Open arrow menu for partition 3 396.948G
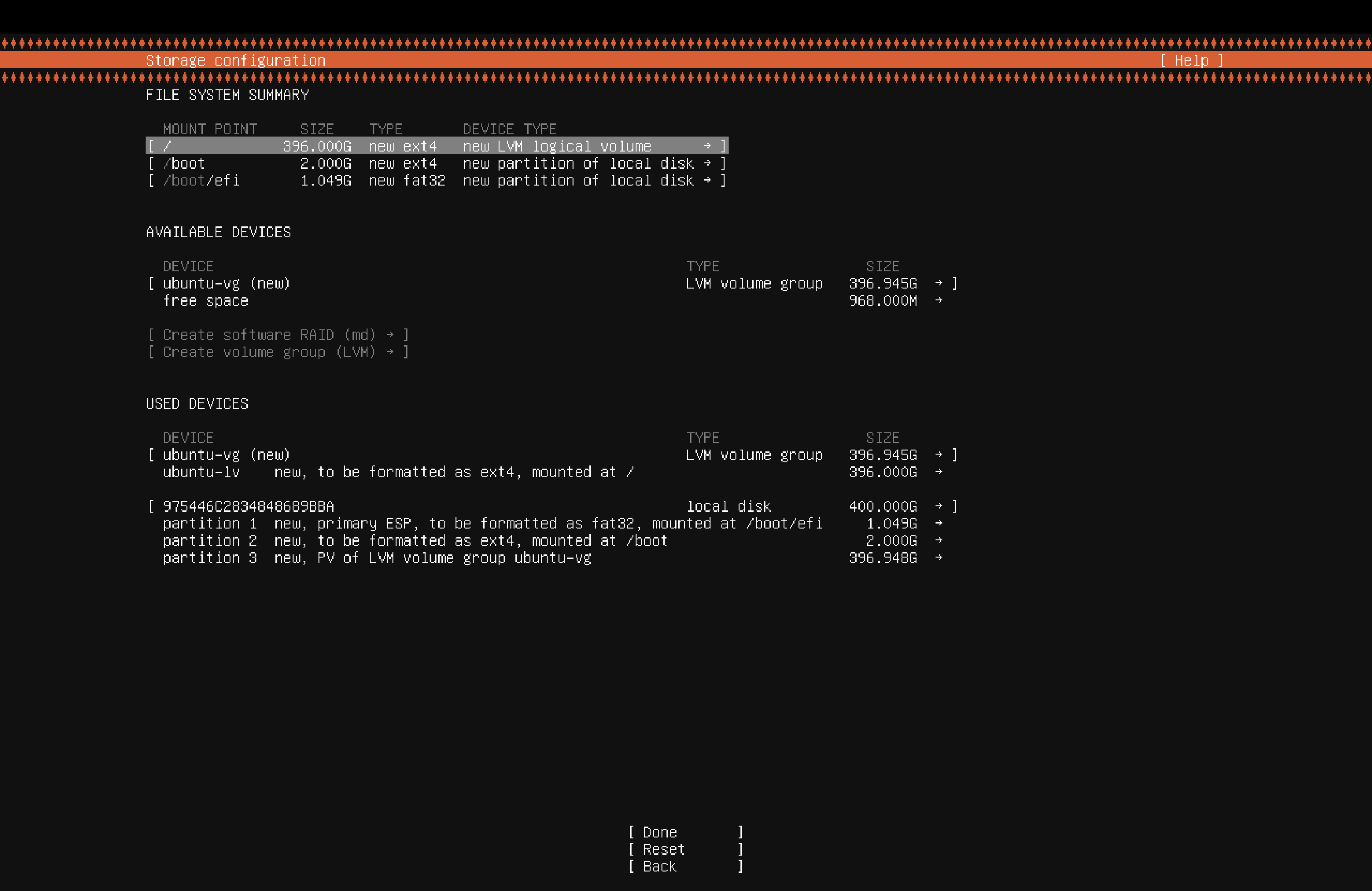The width and height of the screenshot is (1372, 891). 939,558
